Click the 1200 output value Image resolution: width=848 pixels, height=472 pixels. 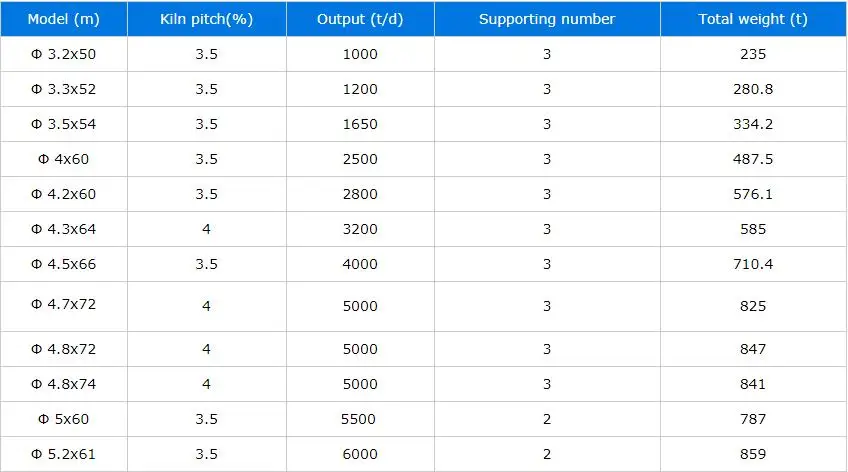(360, 89)
